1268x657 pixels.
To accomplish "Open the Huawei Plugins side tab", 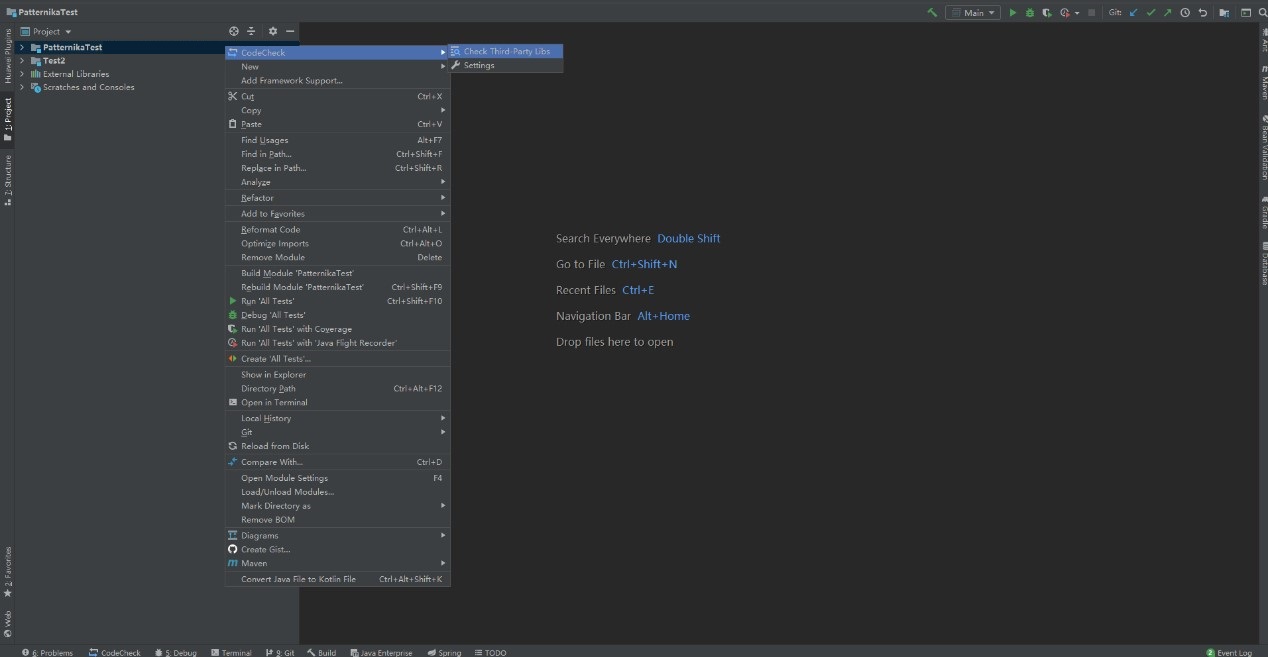I will pos(8,57).
